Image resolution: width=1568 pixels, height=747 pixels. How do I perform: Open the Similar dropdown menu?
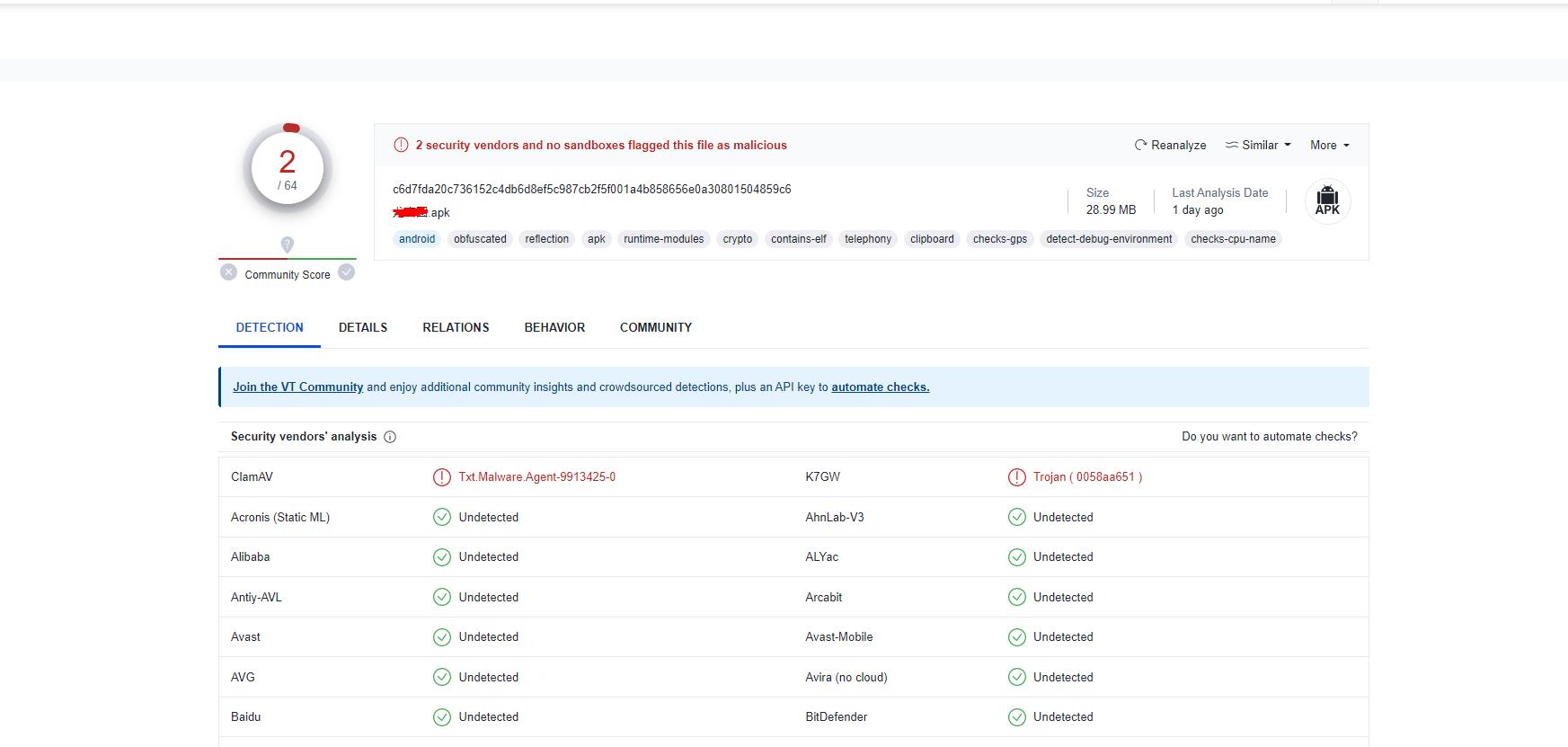click(1259, 145)
